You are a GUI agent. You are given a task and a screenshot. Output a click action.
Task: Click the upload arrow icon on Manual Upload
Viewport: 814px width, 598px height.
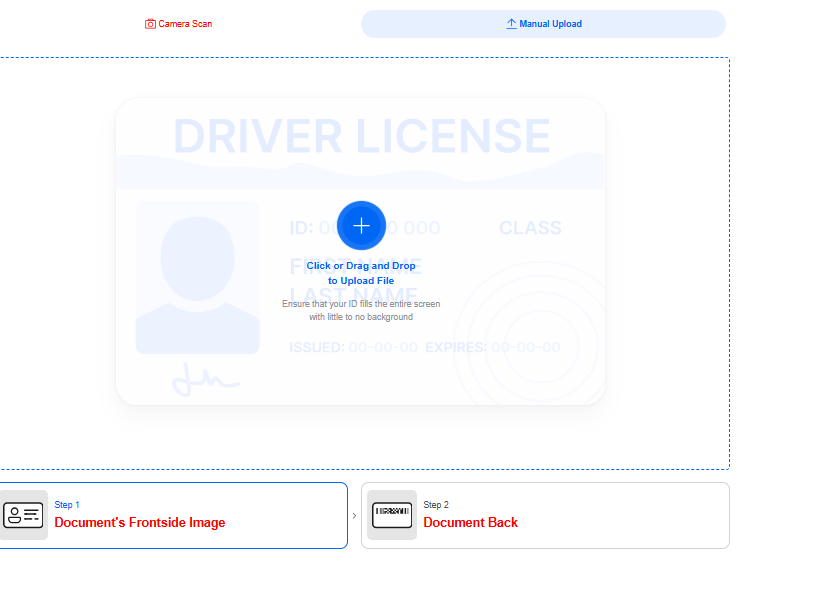[511, 24]
